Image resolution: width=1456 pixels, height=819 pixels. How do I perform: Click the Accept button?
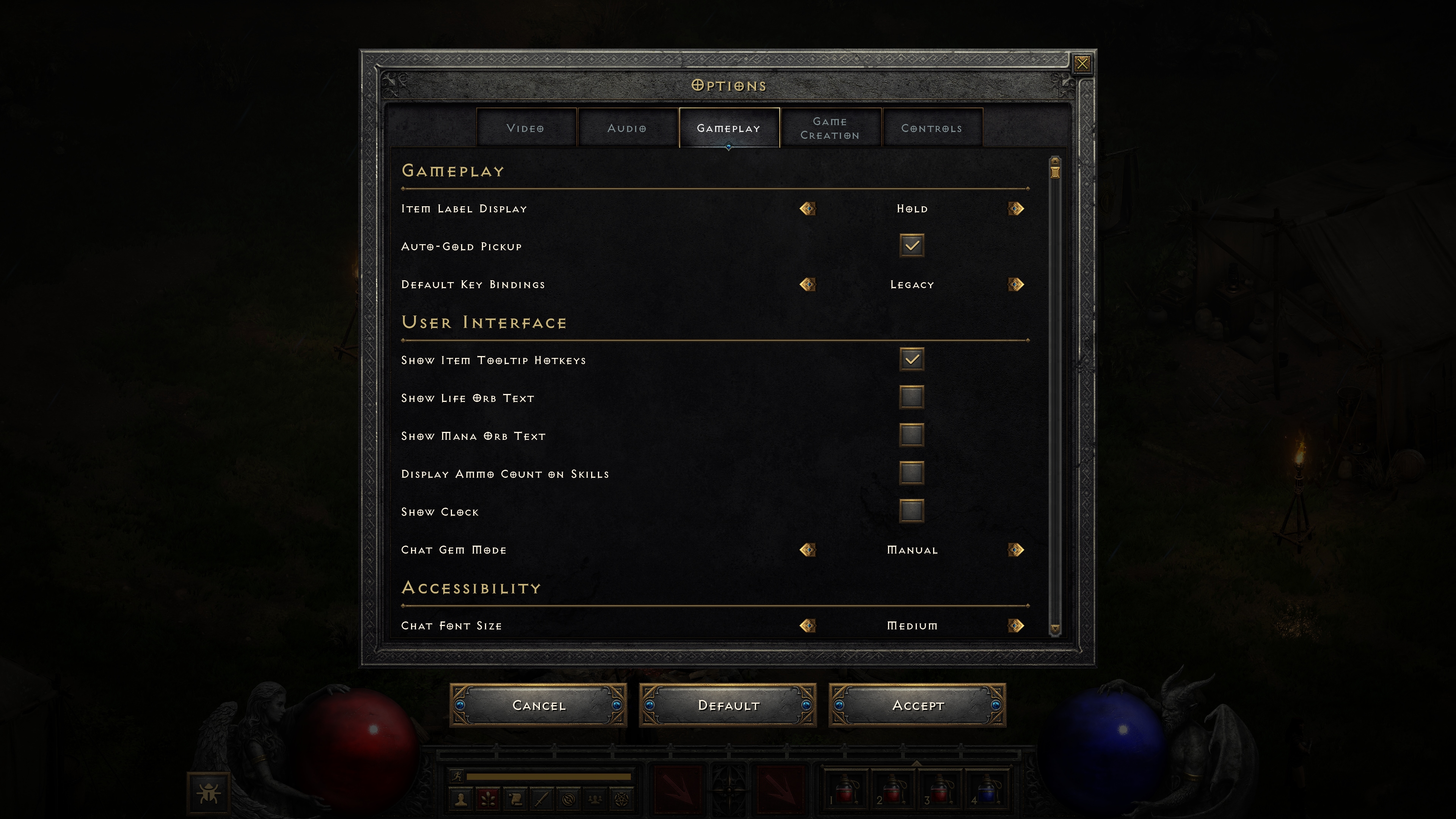[x=918, y=705]
